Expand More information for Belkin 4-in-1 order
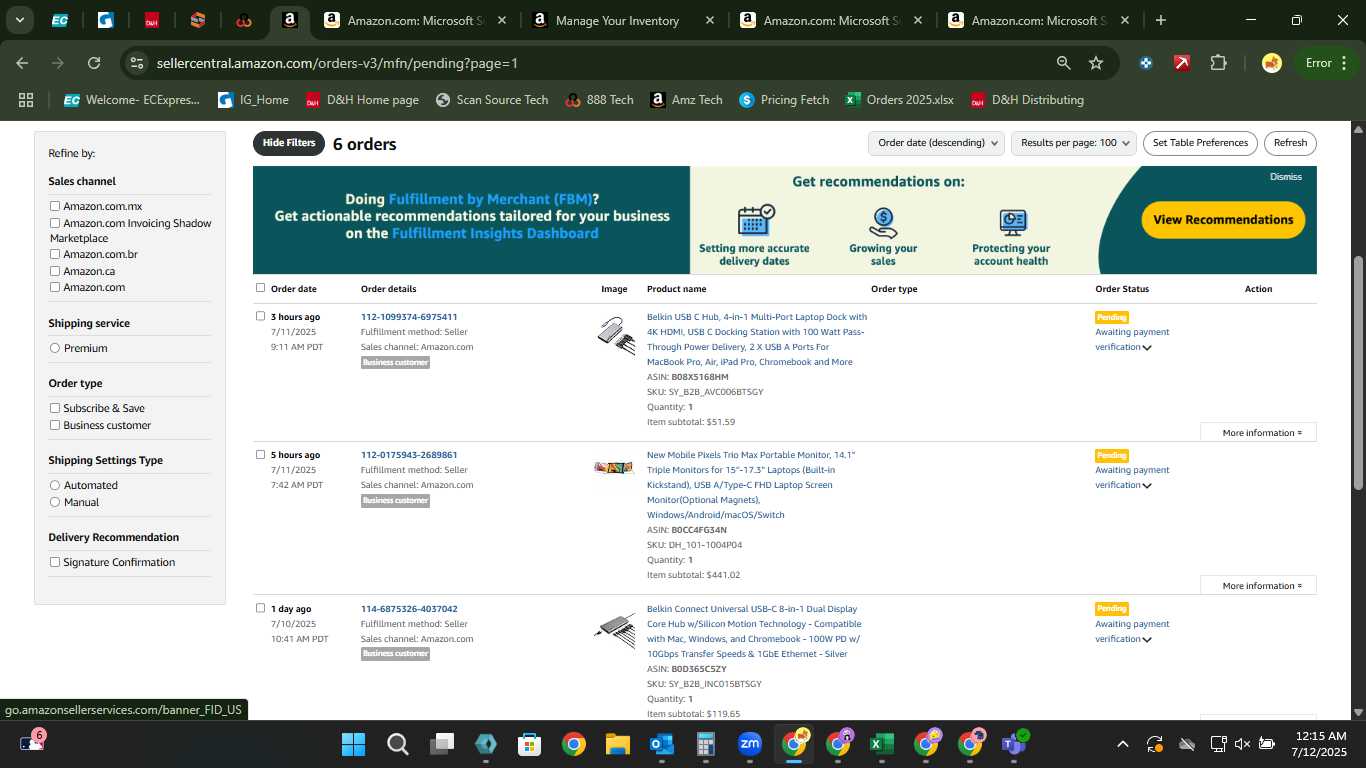 click(x=1259, y=433)
